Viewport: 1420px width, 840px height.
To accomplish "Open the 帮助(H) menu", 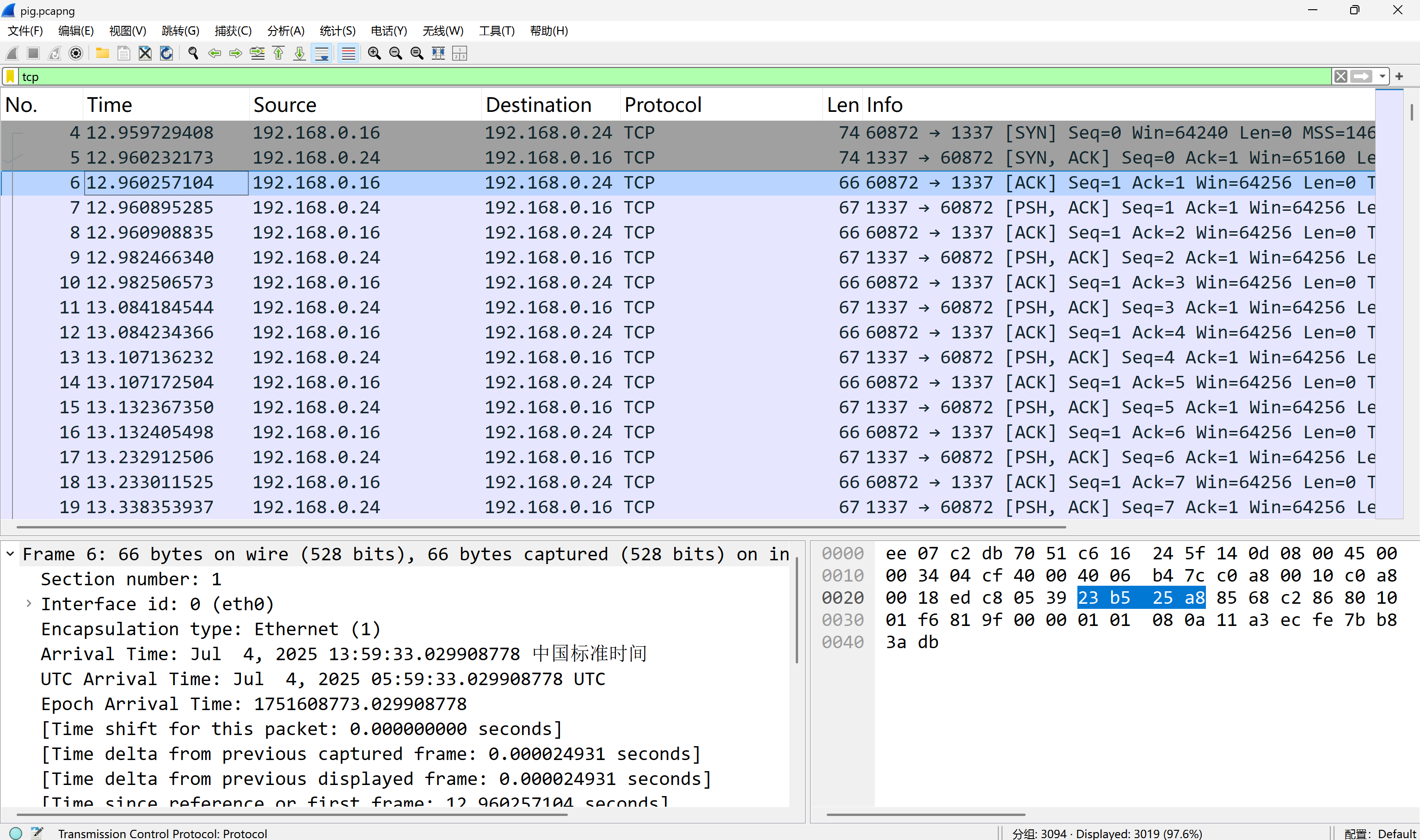I will click(548, 31).
